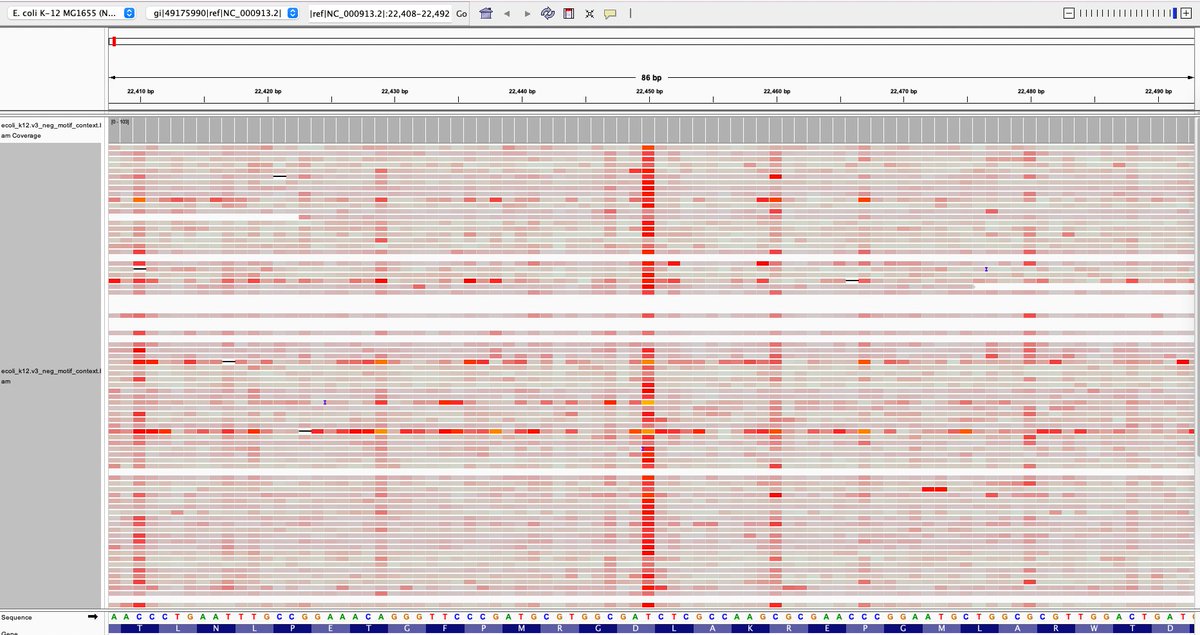Screen dimensions: 1200x635
Task: Click the 22,460 bp ruler label
Action: (x=776, y=91)
